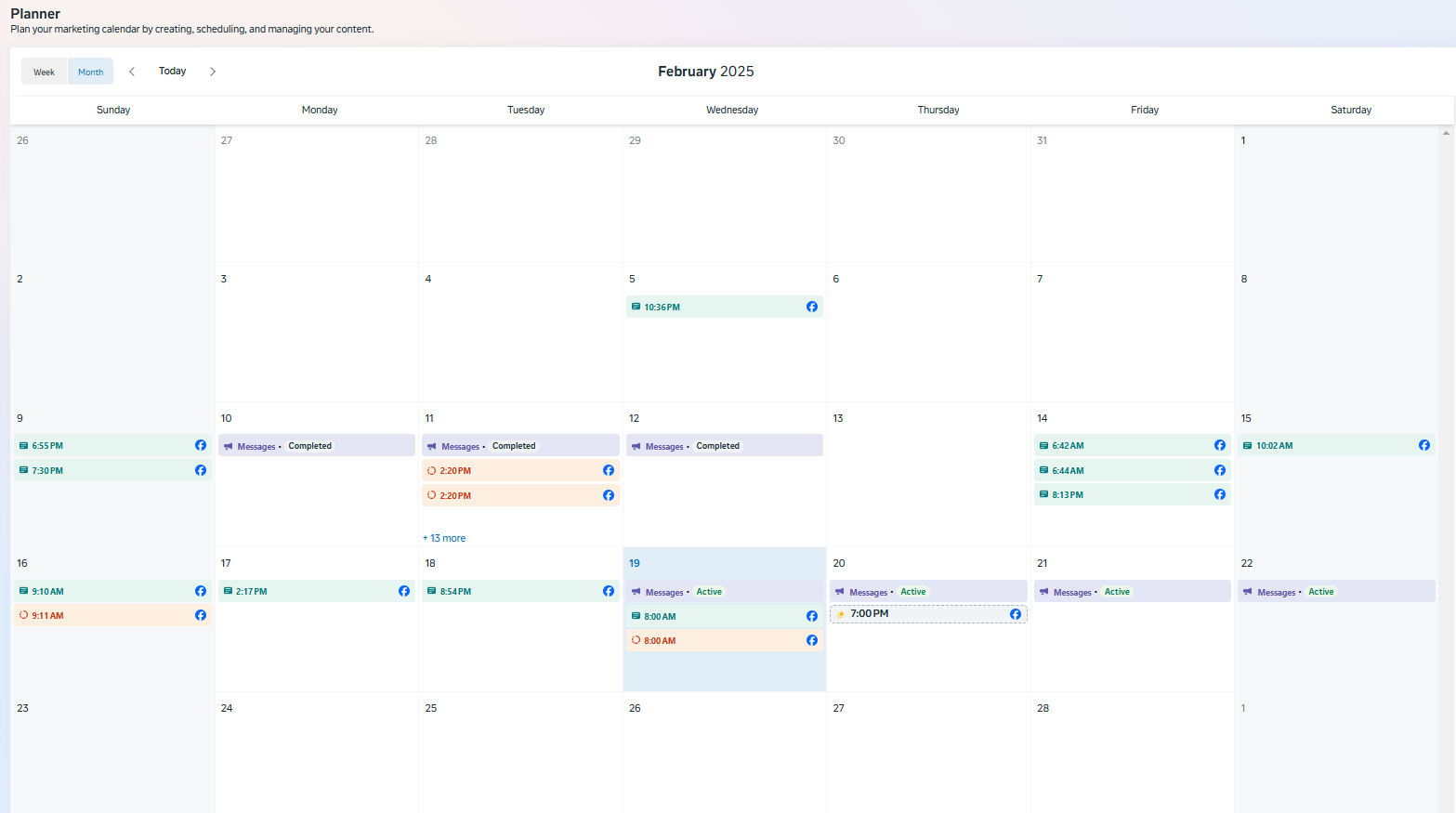Click Facebook icon on the 10:02 AM post
1456x813 pixels.
pos(1424,446)
